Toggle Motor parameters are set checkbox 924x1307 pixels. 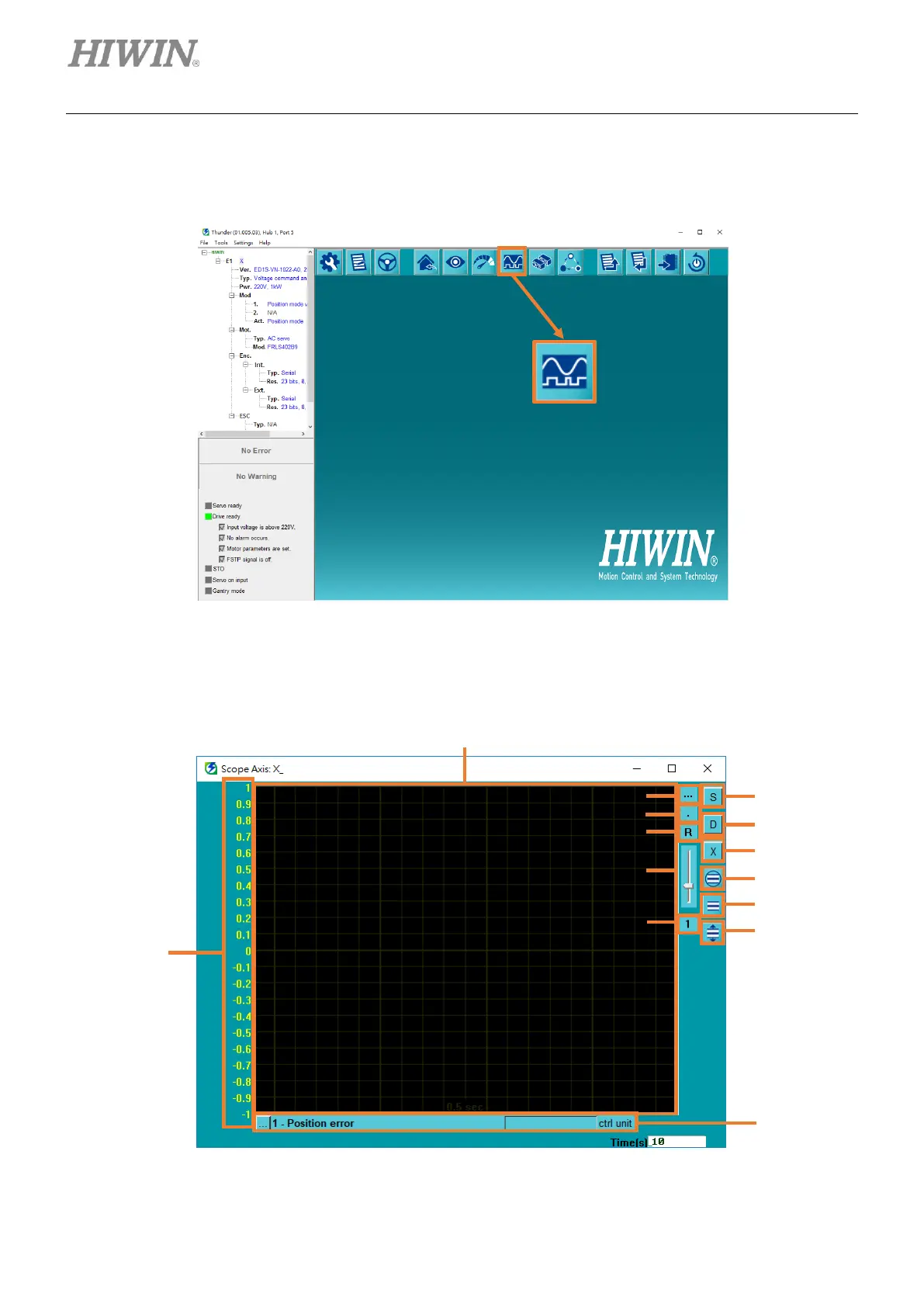point(222,549)
